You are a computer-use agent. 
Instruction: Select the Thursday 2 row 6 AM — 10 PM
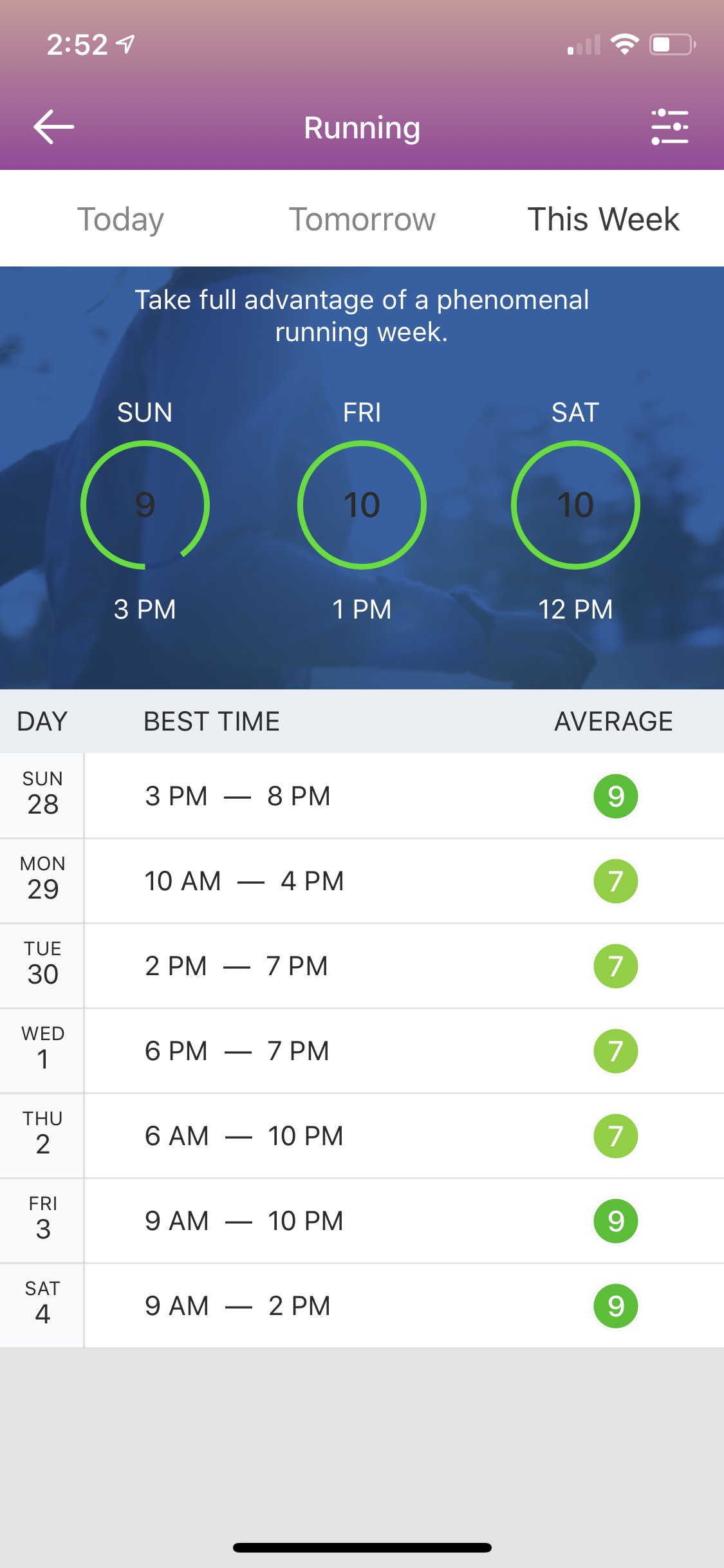362,1136
